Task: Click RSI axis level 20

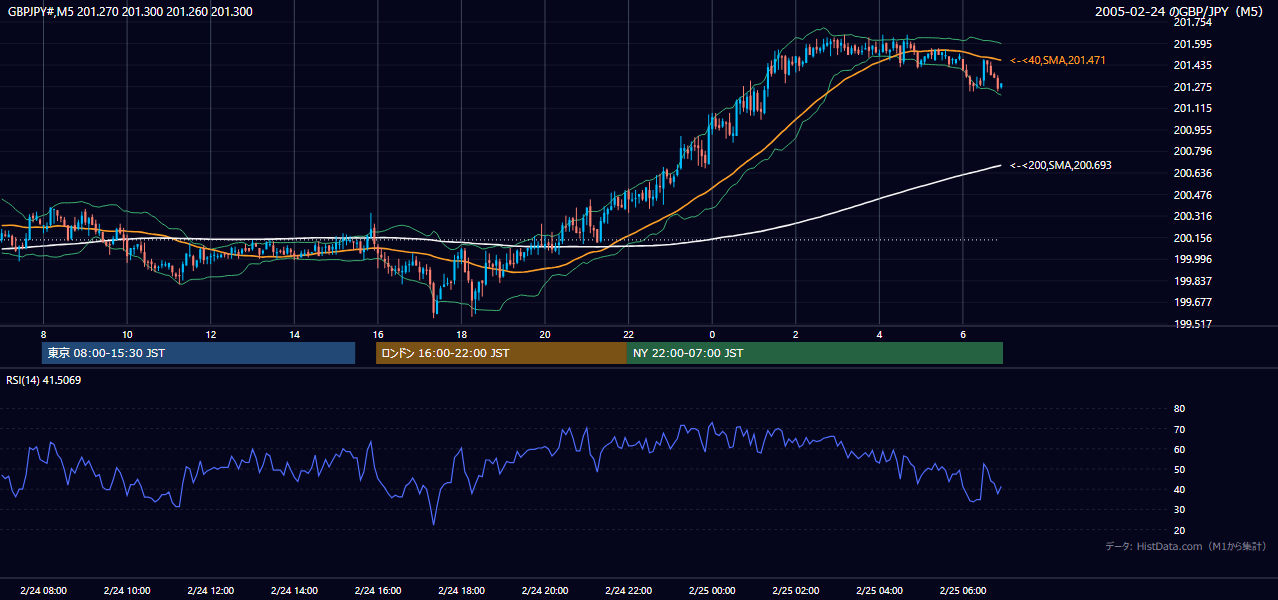Action: [x=1179, y=530]
